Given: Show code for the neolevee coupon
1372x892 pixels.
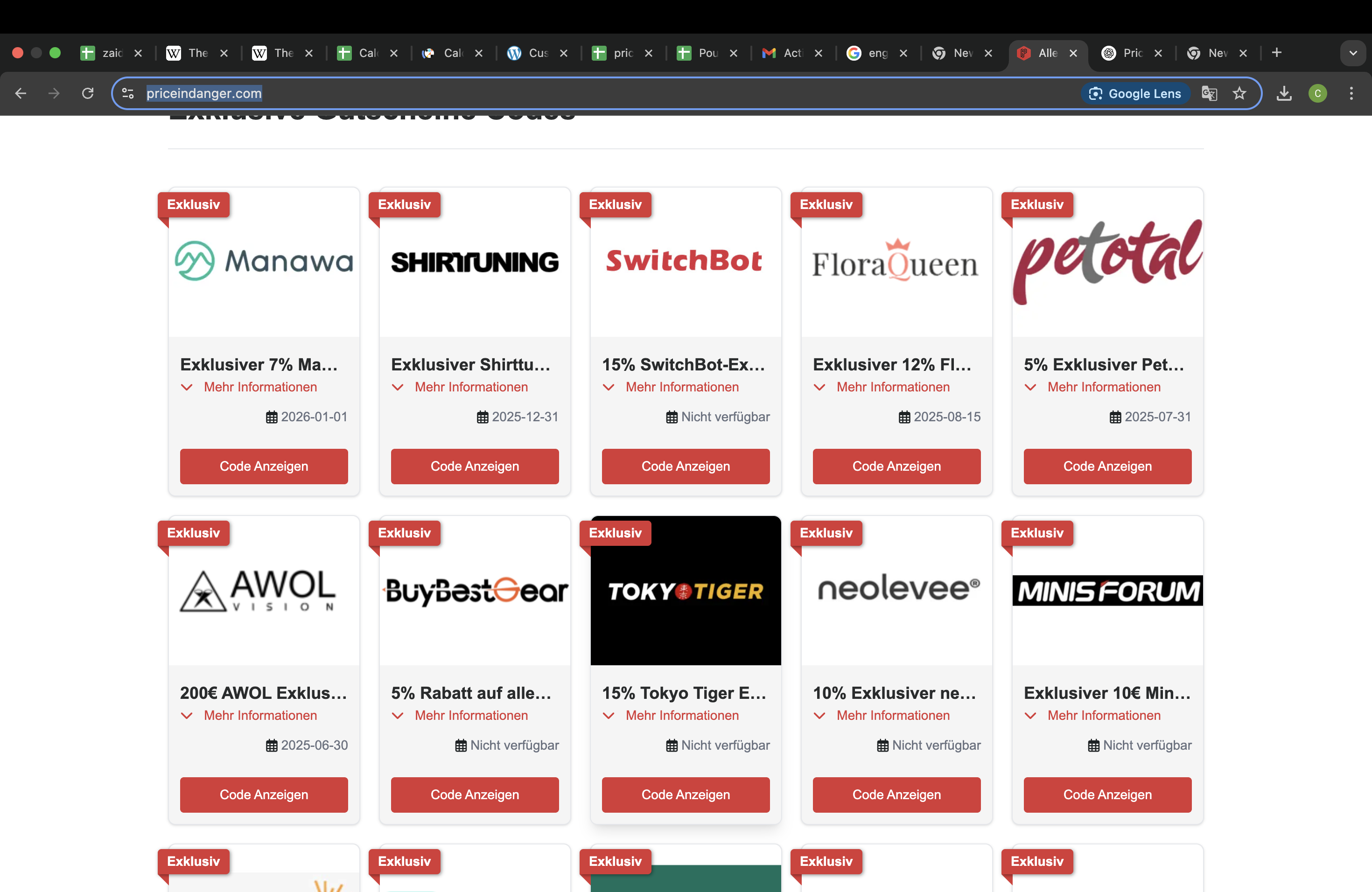Looking at the screenshot, I should point(897,794).
